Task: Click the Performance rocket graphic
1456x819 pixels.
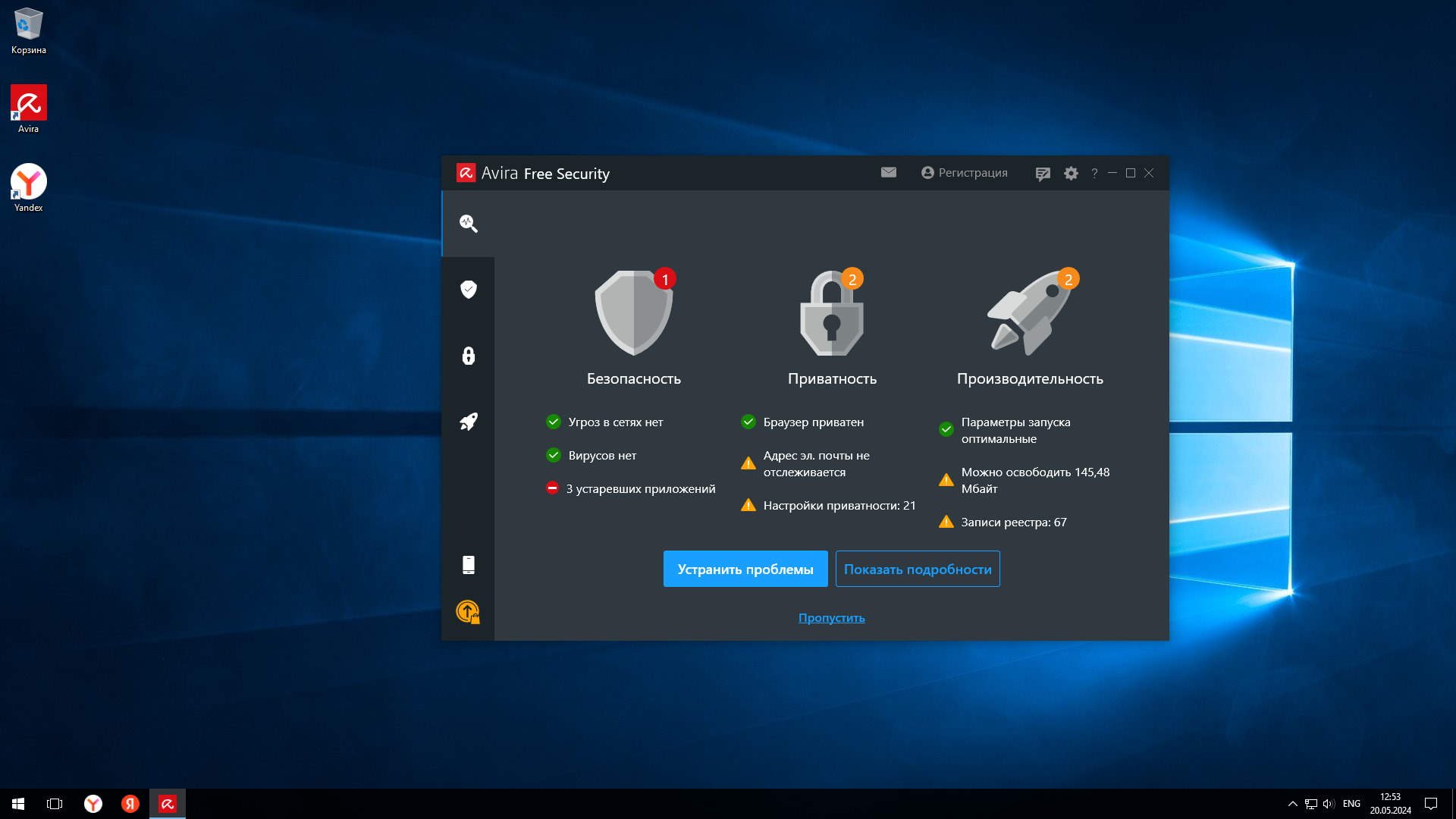Action: pos(1029,313)
